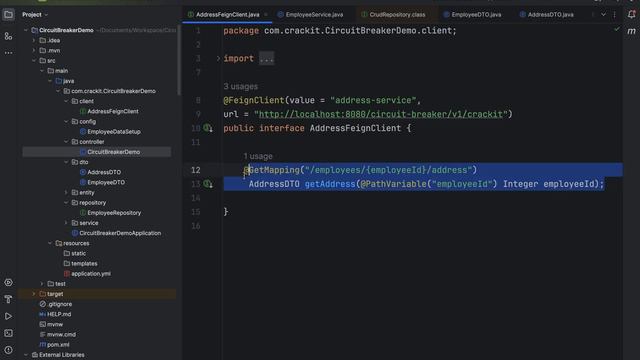This screenshot has height=360, width=640.
Task: Collapse the main folder
Action: (42, 71)
